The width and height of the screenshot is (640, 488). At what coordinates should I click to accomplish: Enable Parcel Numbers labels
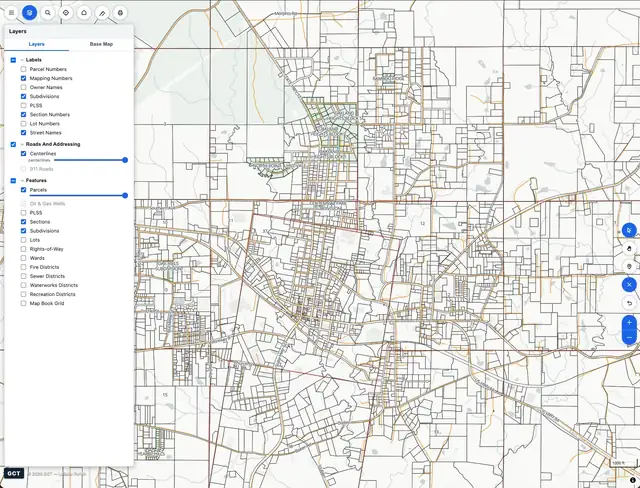point(23,69)
